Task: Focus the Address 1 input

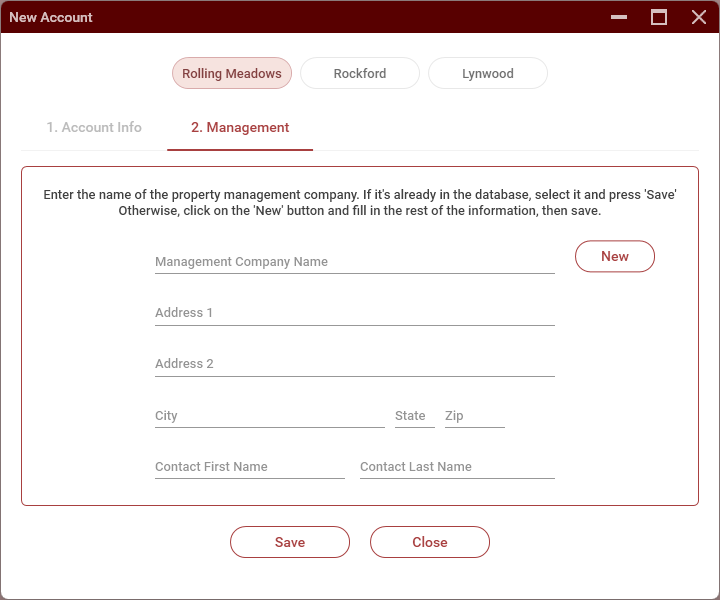Action: coord(354,313)
